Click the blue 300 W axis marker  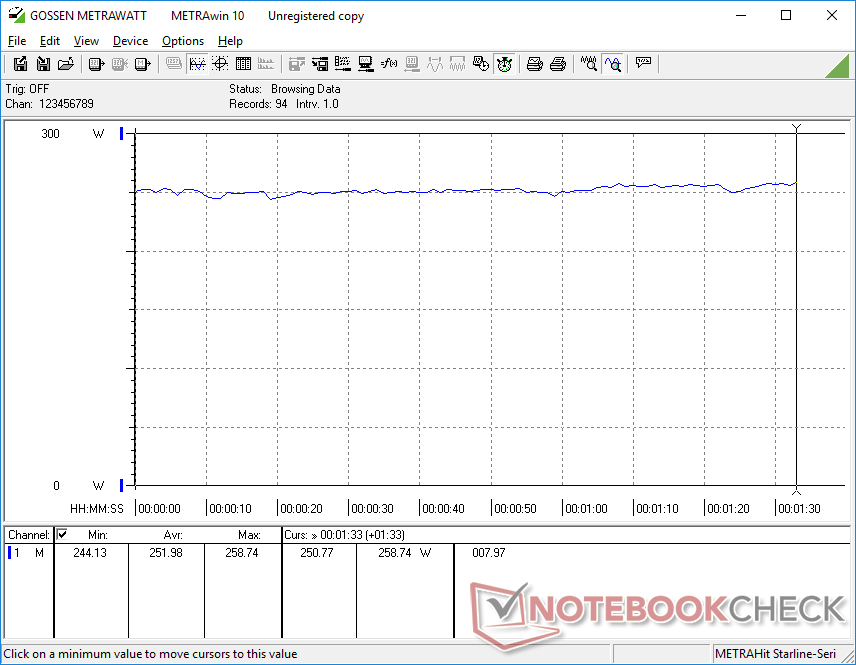pyautogui.click(x=122, y=133)
